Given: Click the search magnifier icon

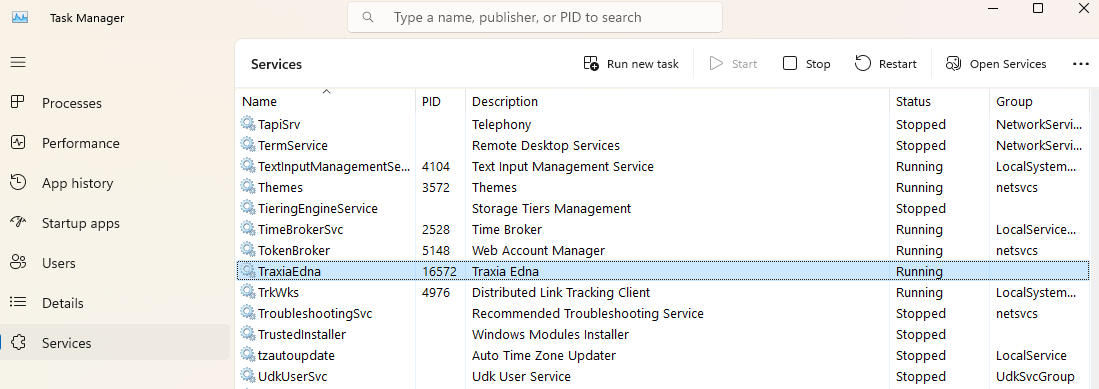Looking at the screenshot, I should coord(368,17).
